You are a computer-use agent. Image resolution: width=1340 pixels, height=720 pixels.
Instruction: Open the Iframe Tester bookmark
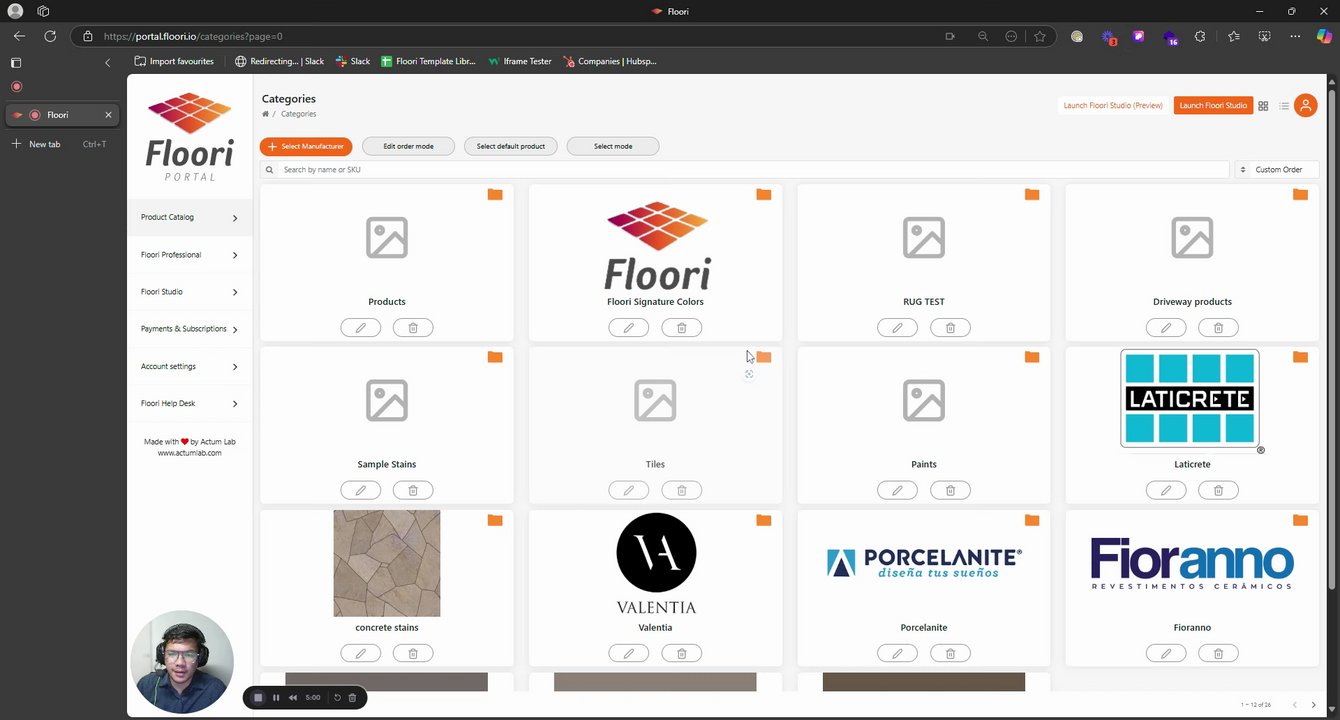point(520,61)
